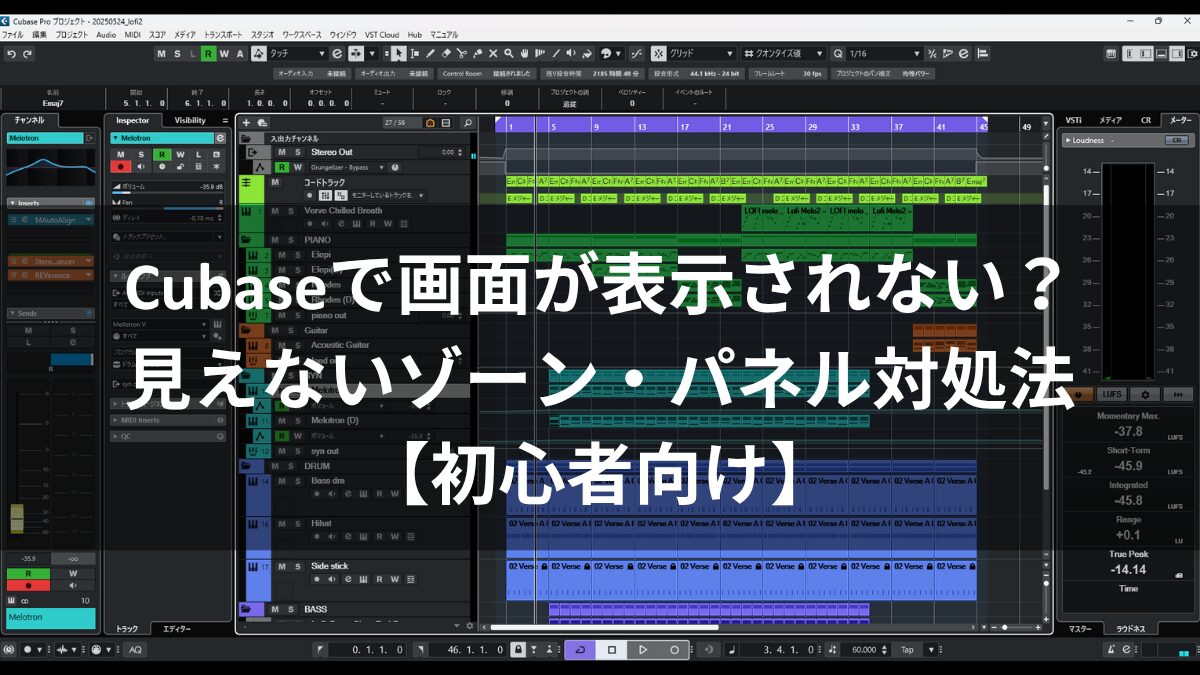This screenshot has width=1200, height=675.
Task: Toggle global Write automation W button
Action: point(223,53)
